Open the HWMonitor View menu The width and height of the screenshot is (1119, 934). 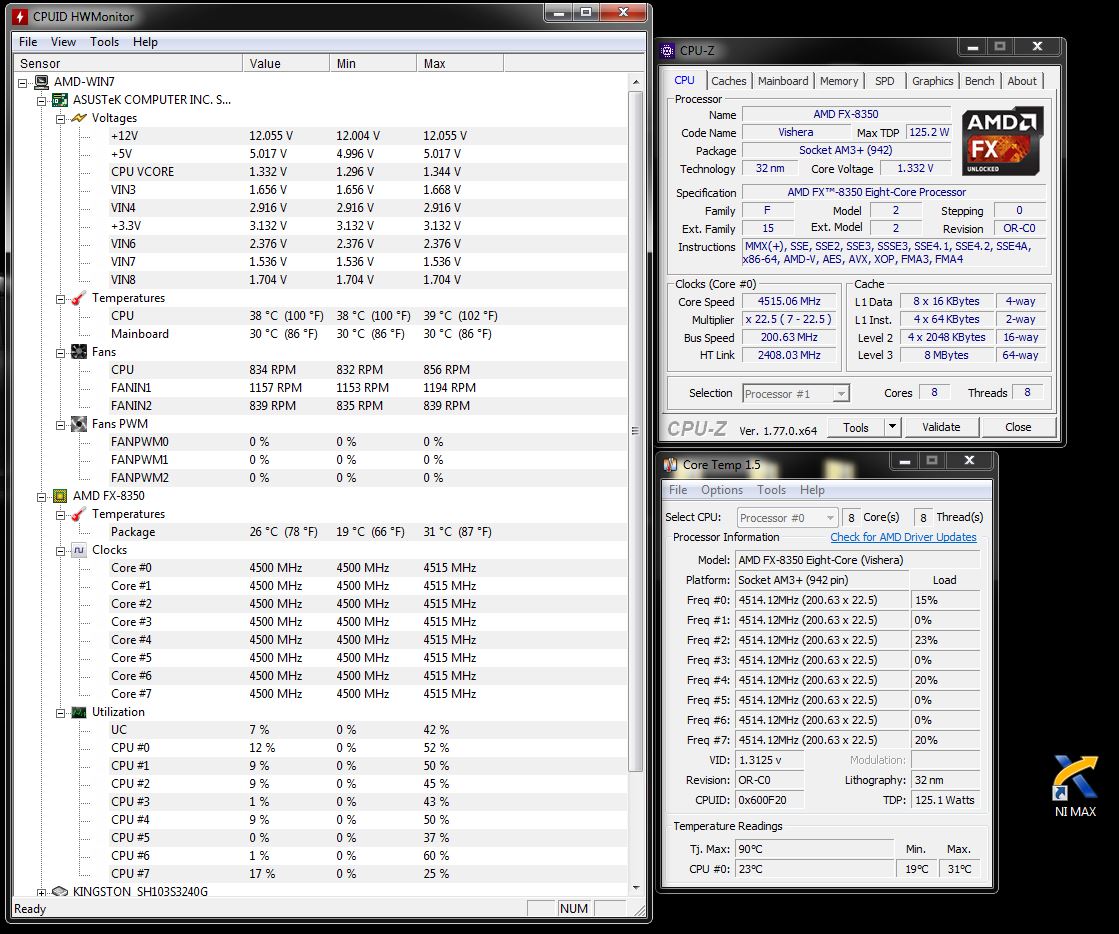(63, 42)
